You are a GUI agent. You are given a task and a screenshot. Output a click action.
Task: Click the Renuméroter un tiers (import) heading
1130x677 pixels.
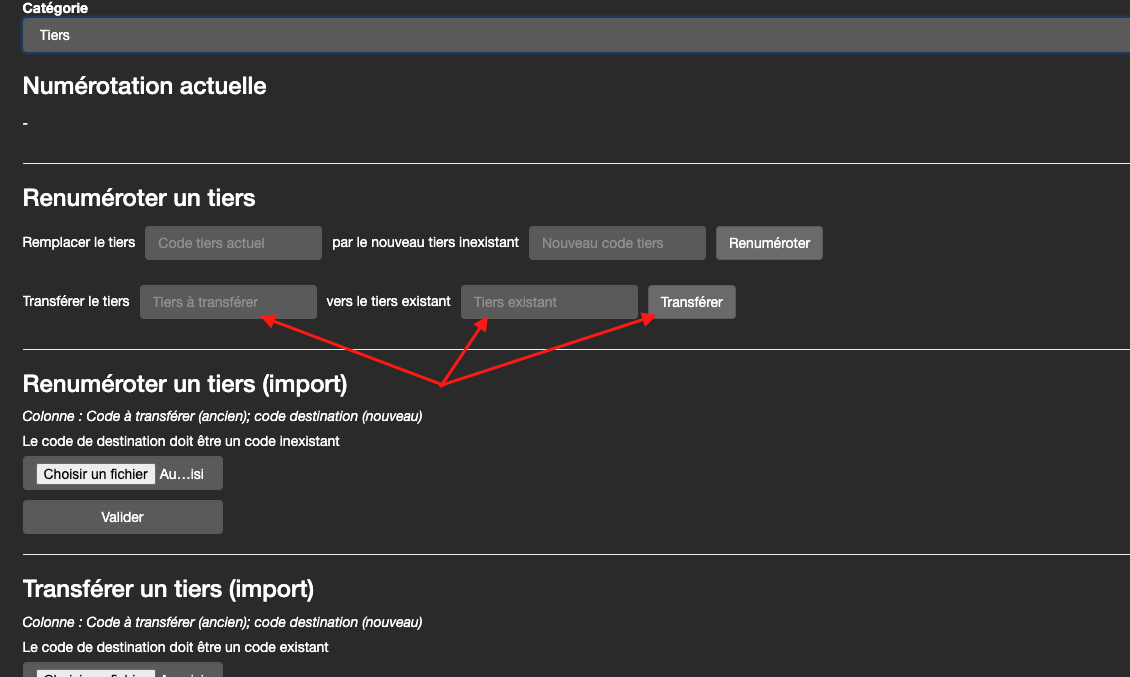(185, 384)
